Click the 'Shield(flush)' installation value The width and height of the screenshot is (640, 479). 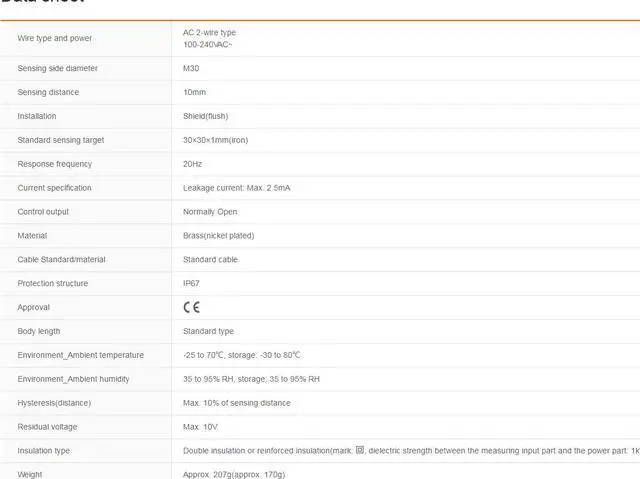[x=205, y=116]
